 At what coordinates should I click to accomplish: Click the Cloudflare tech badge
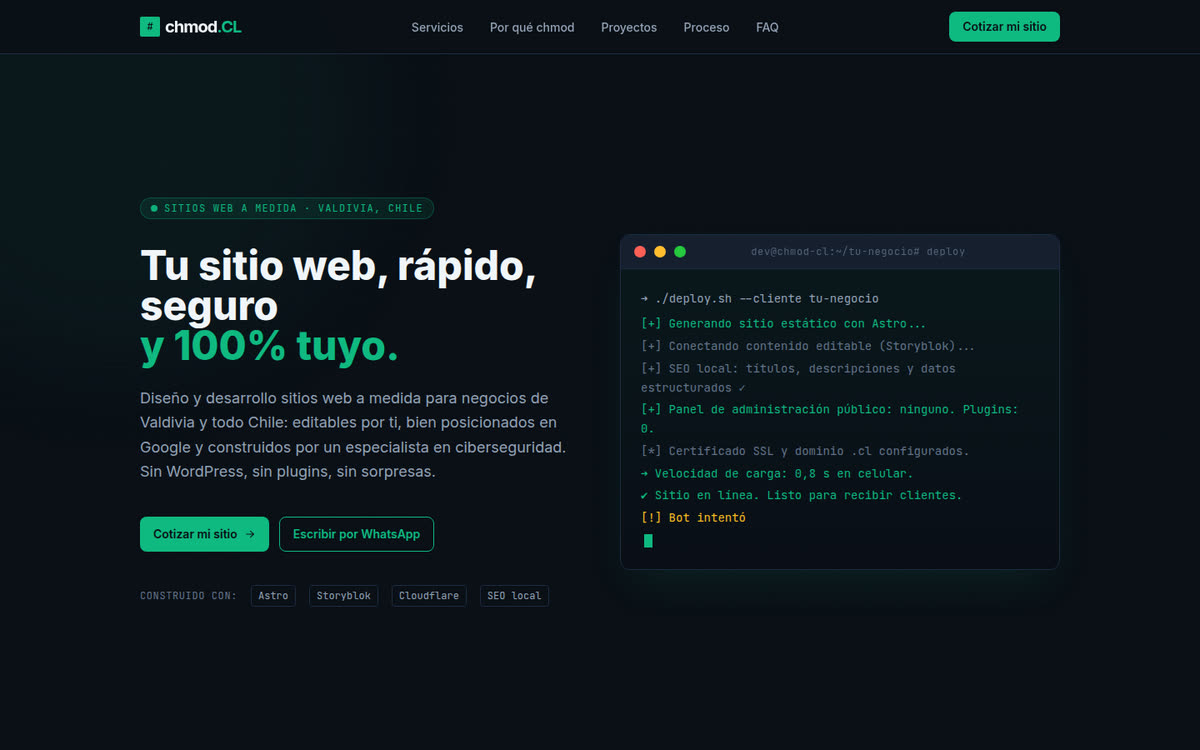pos(429,596)
